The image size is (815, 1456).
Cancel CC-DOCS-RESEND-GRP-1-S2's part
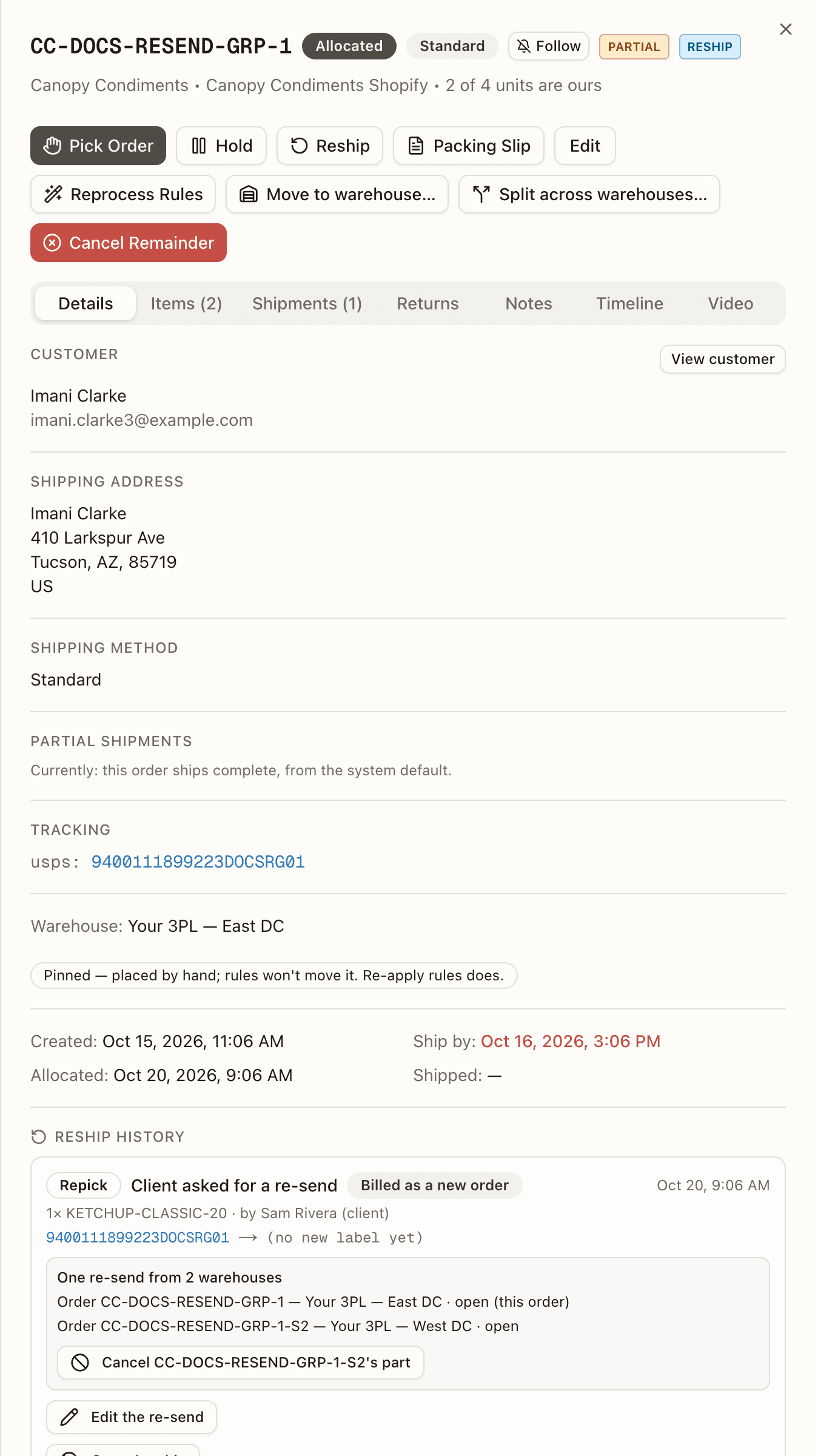click(x=241, y=1363)
